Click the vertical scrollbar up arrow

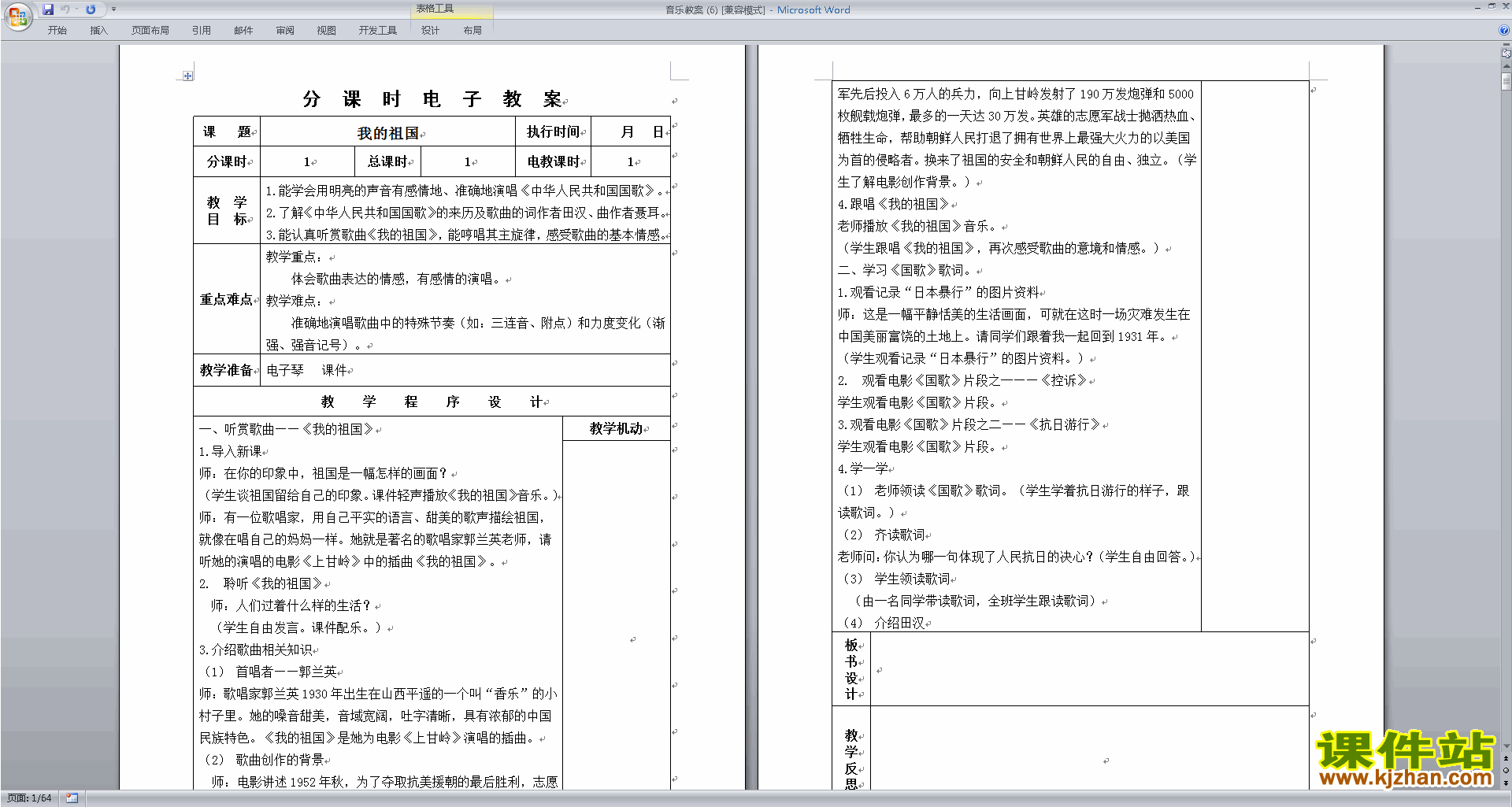pyautogui.click(x=1506, y=66)
